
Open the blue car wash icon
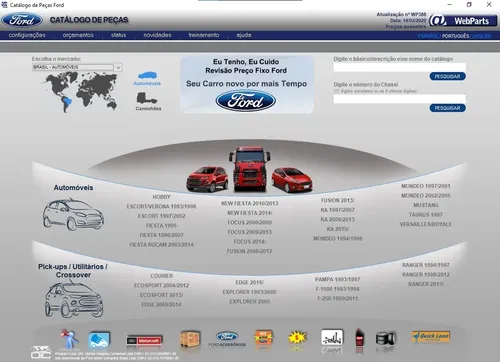(x=99, y=340)
